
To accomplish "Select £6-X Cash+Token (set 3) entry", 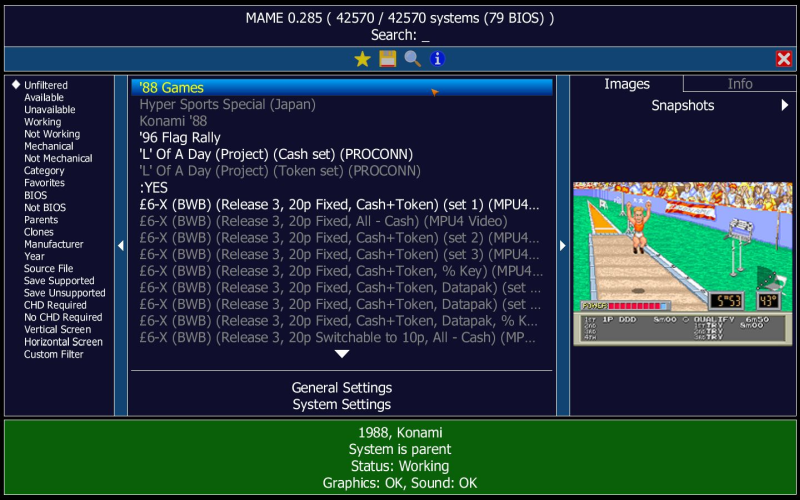I will [x=342, y=255].
